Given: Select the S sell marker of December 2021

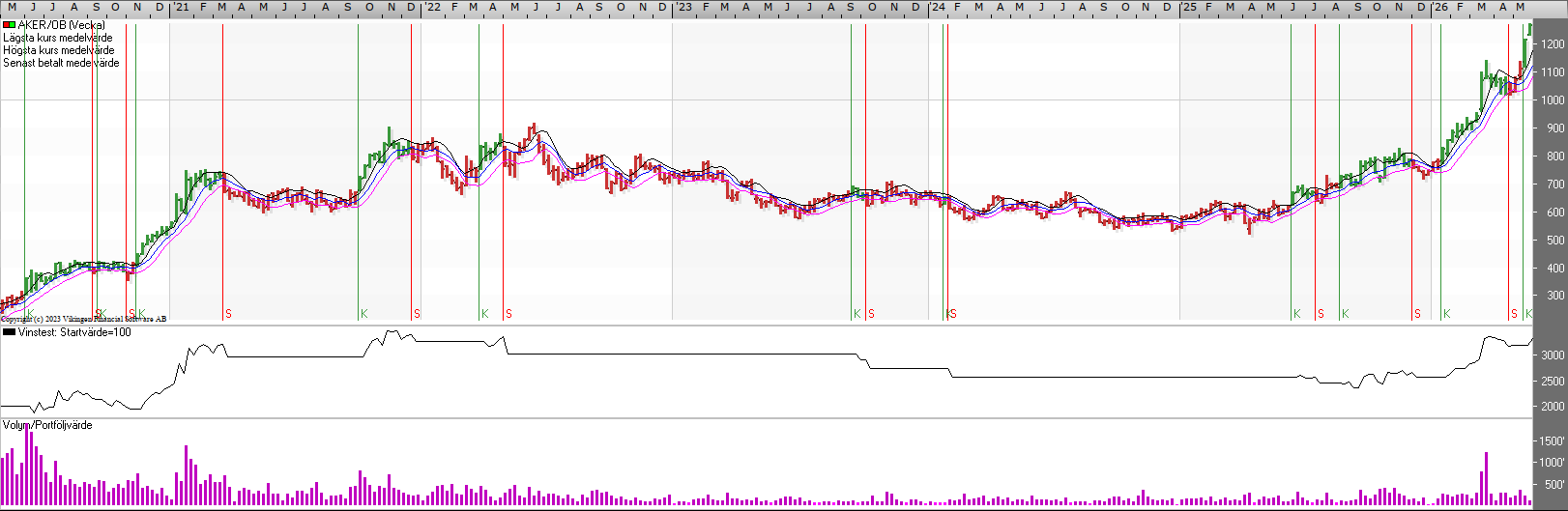Looking at the screenshot, I should tap(417, 314).
